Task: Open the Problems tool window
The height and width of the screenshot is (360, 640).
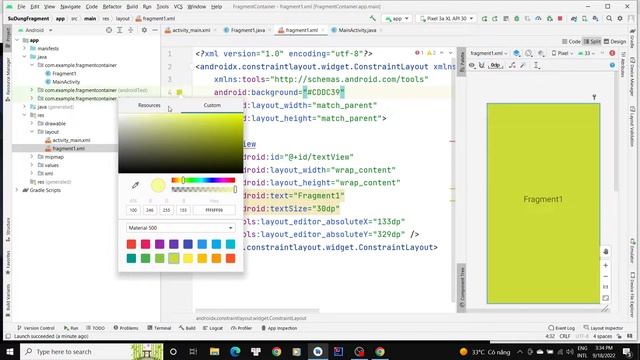Action: click(126, 328)
